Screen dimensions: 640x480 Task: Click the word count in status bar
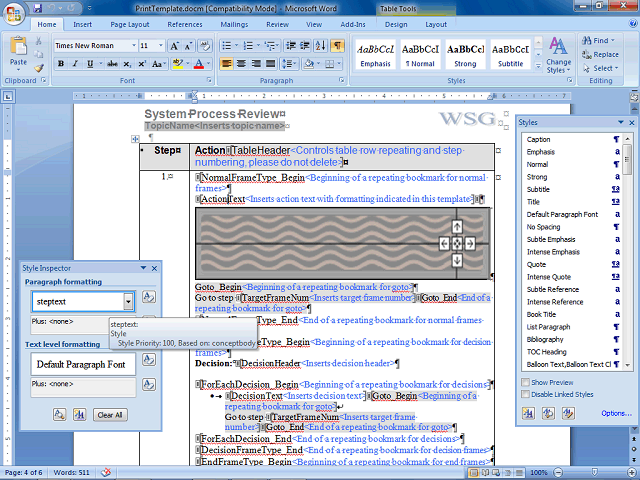click(71, 472)
